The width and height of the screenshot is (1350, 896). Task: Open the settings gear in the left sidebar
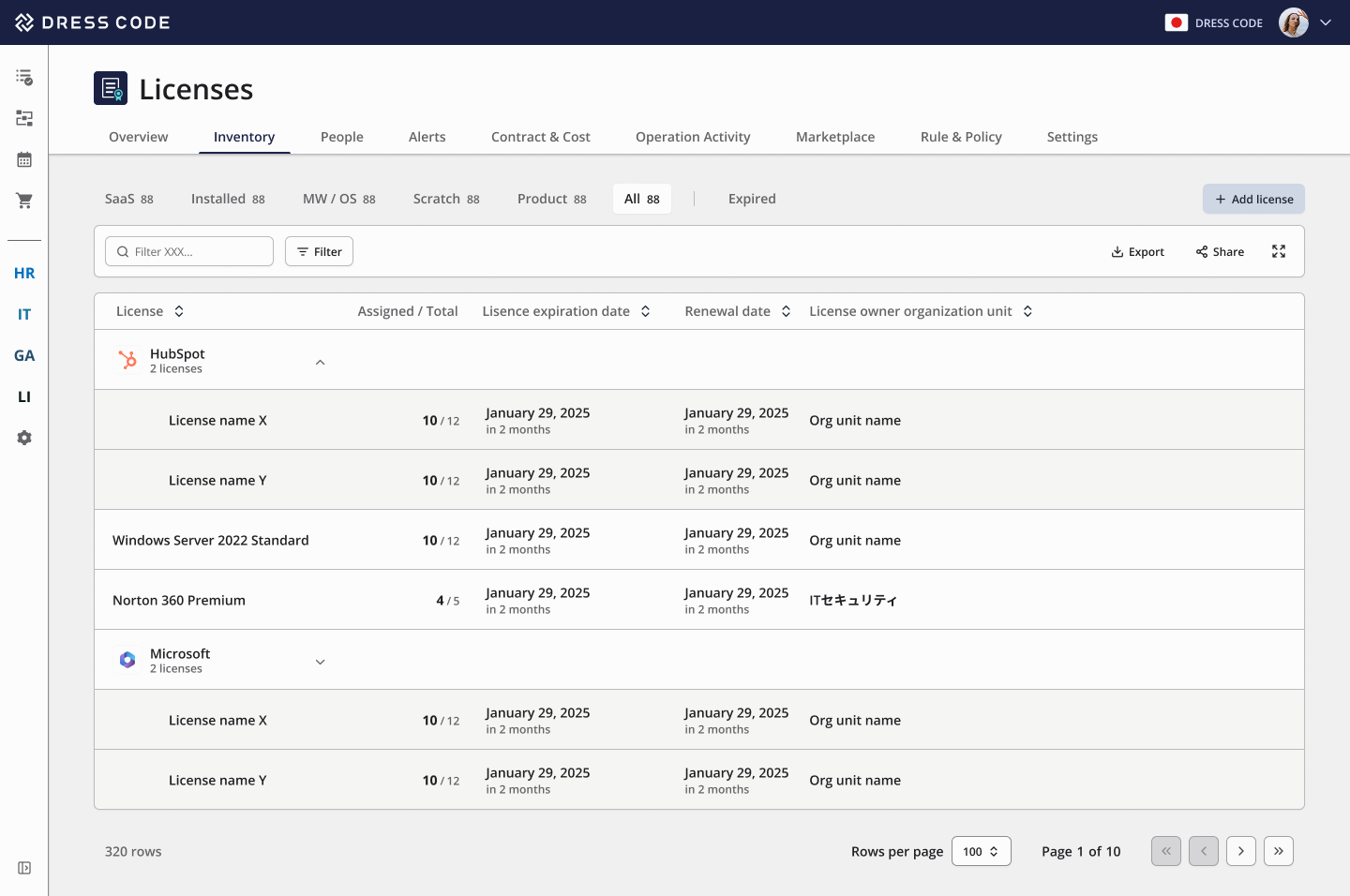pyautogui.click(x=23, y=437)
